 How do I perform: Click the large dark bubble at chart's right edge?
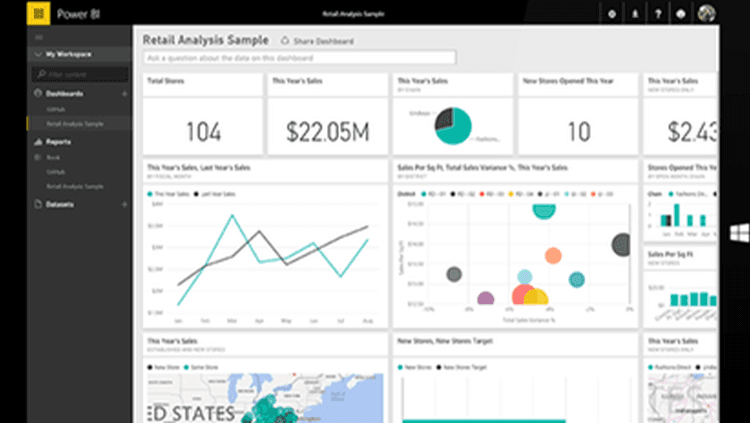coord(621,245)
